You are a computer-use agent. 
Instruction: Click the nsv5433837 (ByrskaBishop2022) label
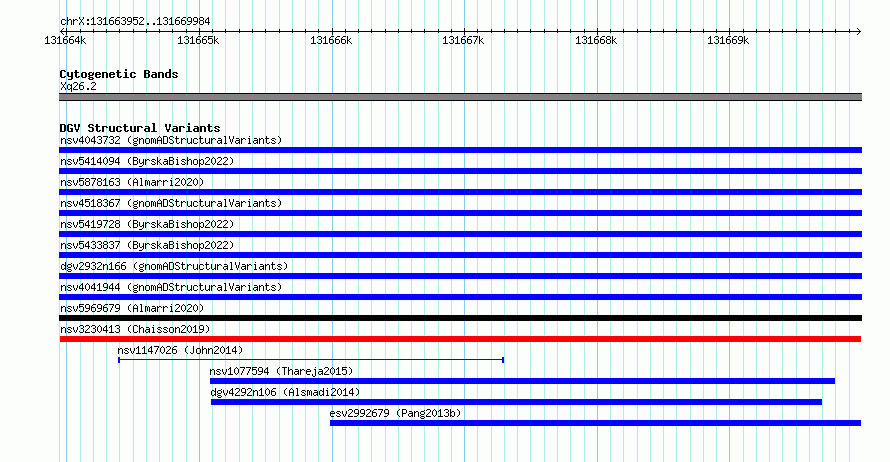click(x=147, y=245)
